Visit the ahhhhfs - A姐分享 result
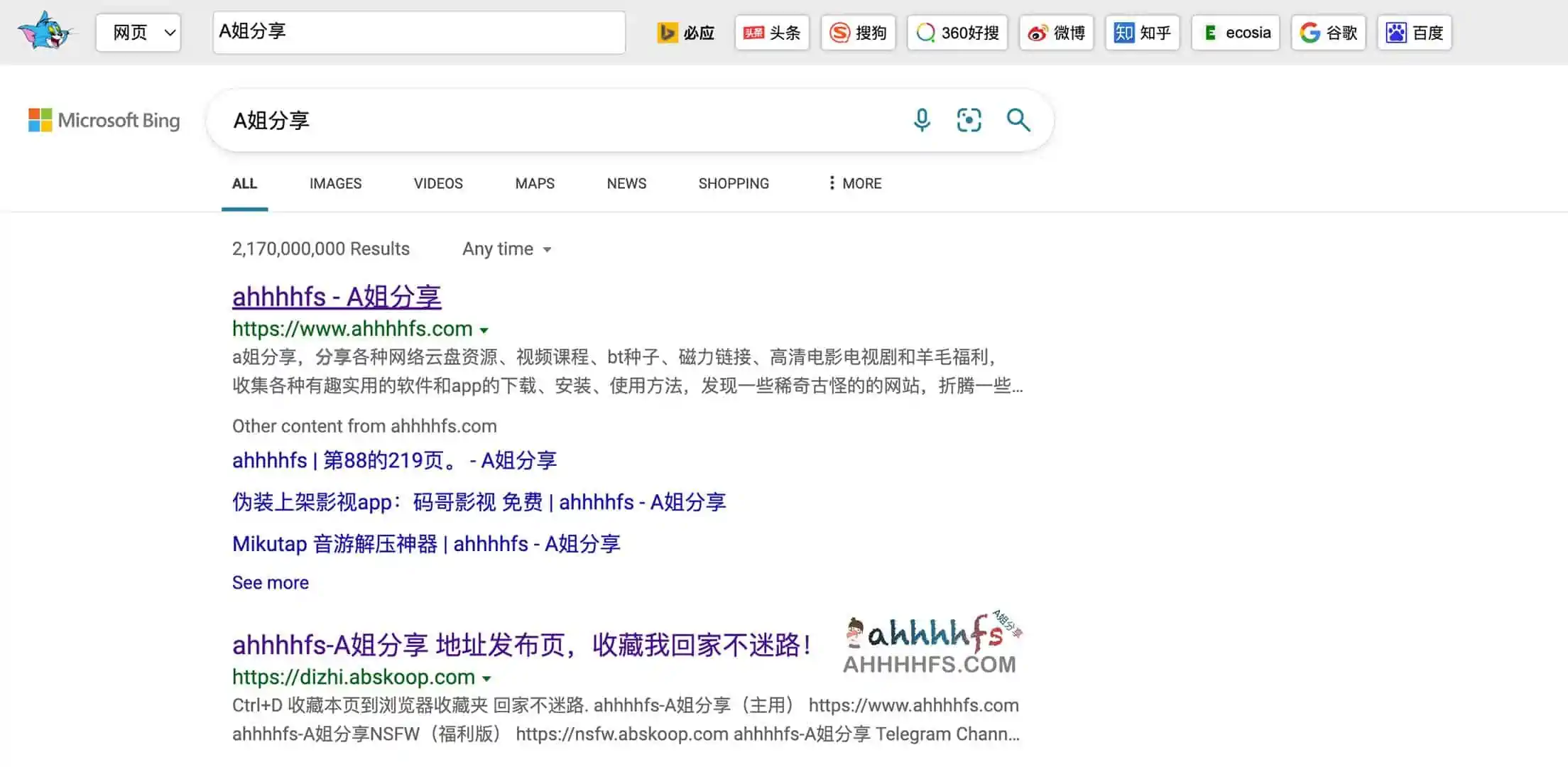The image size is (1568, 767). pyautogui.click(x=336, y=296)
